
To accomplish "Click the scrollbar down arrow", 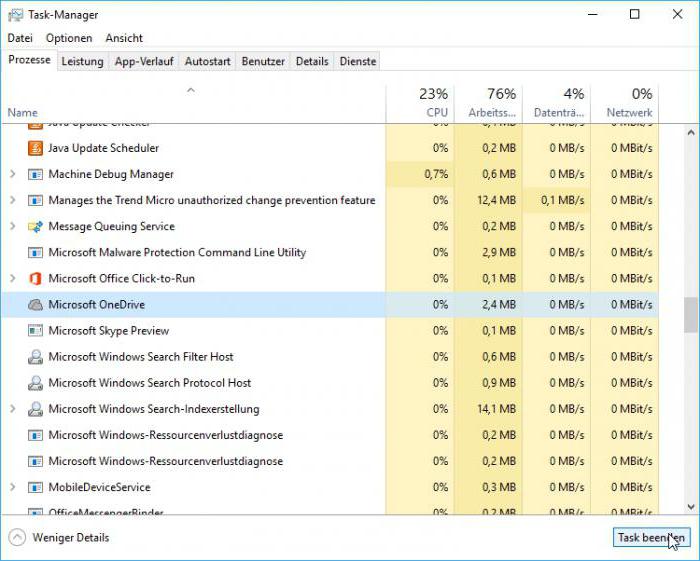I will pos(691,507).
